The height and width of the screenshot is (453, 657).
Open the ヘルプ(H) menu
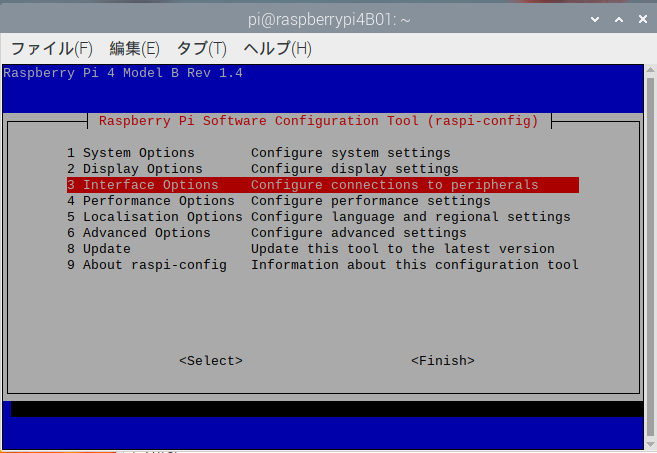click(x=278, y=48)
